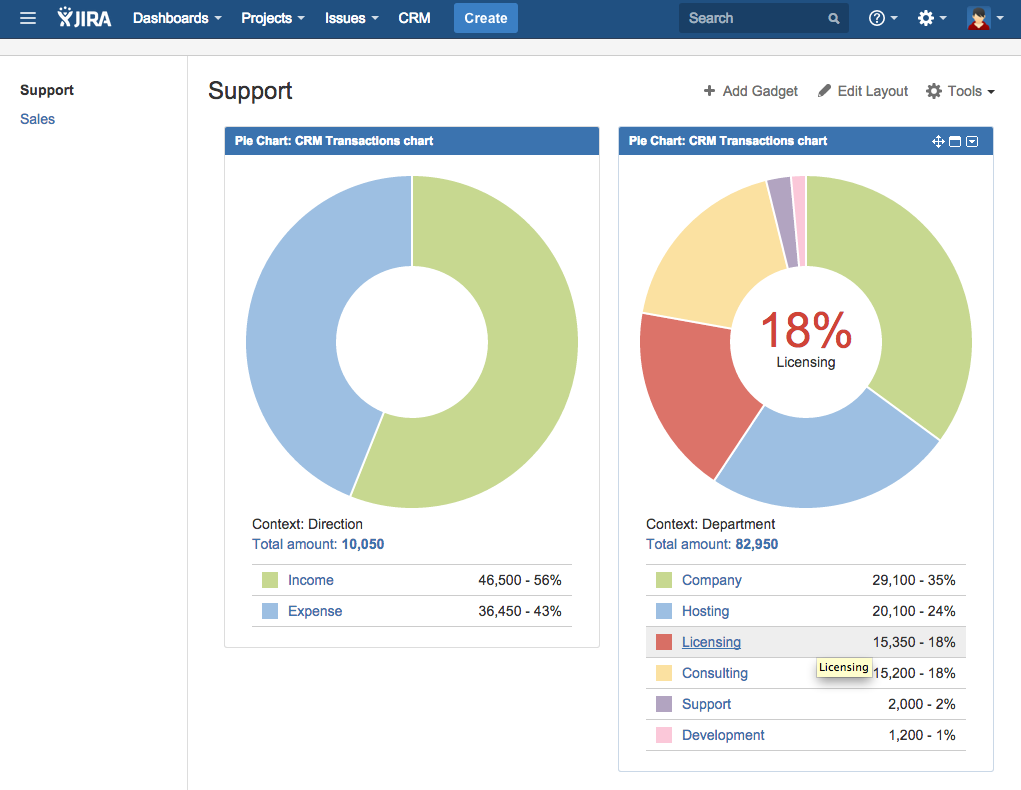Expand the Dashboards menu
The width and height of the screenshot is (1021, 790).
177,18
